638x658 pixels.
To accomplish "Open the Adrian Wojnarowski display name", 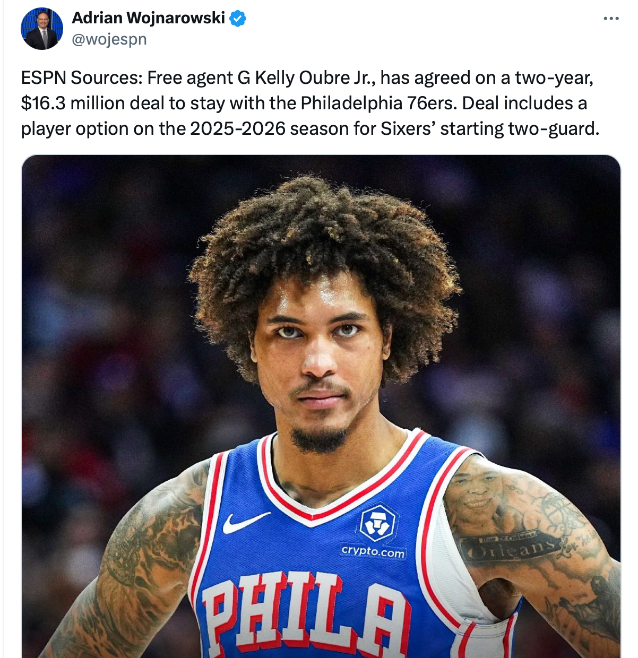I will coord(149,18).
